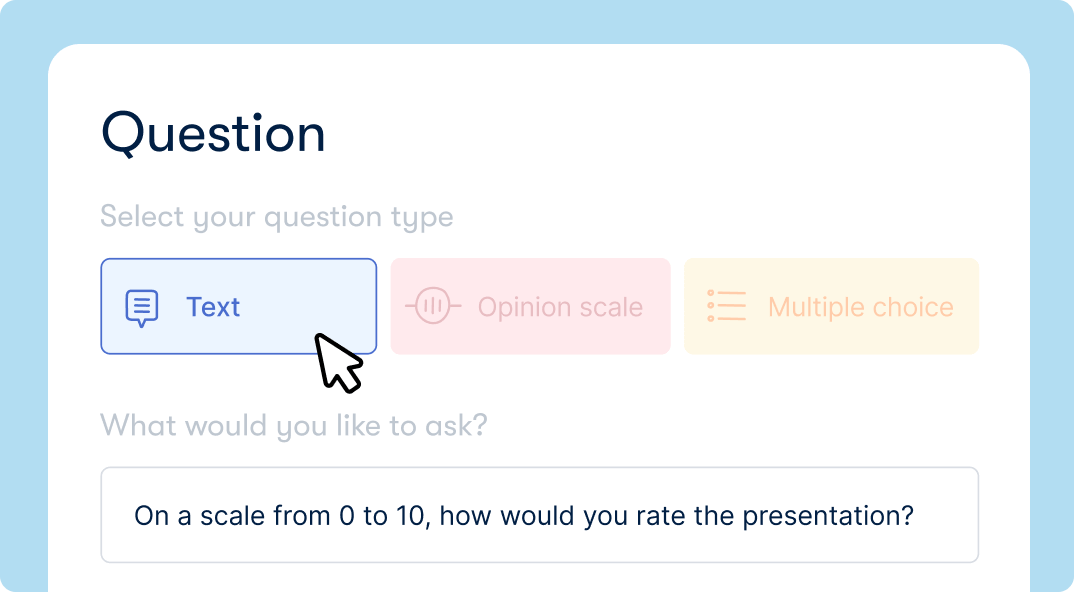This screenshot has height=592, width=1074.
Task: Click the 'What would you like to ask?' label
Action: [x=293, y=425]
